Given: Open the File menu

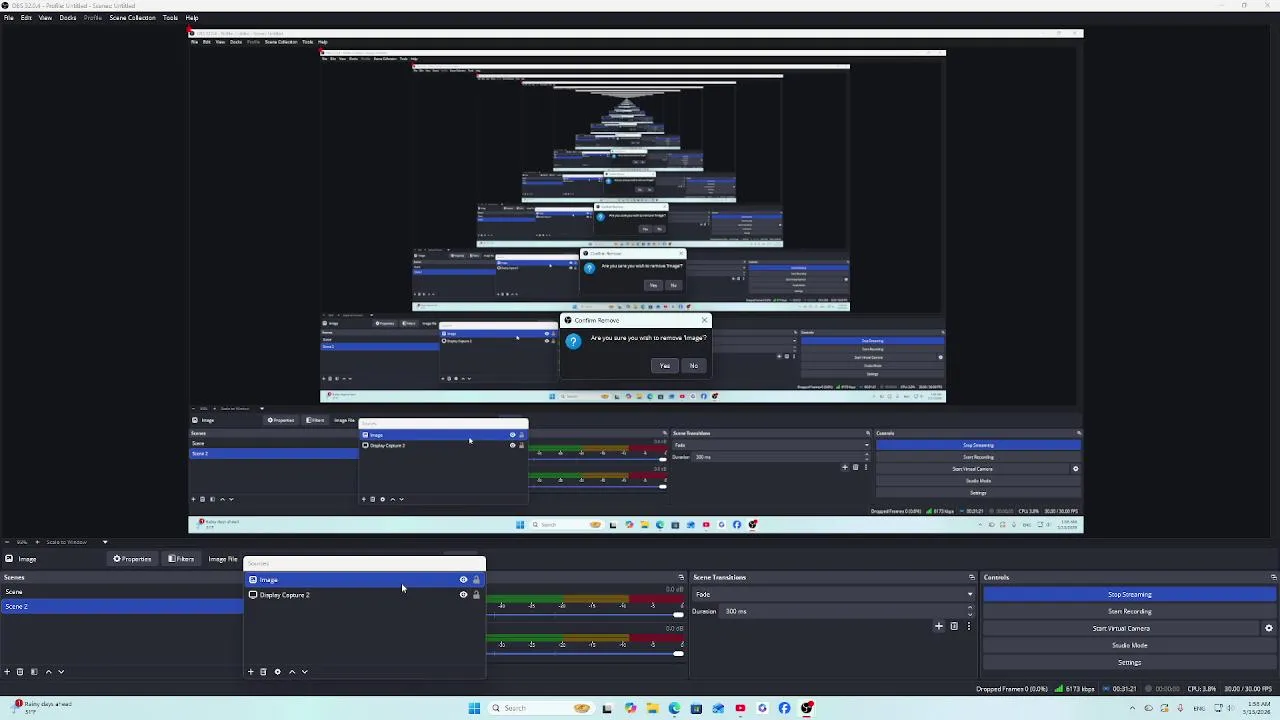Looking at the screenshot, I should point(8,18).
